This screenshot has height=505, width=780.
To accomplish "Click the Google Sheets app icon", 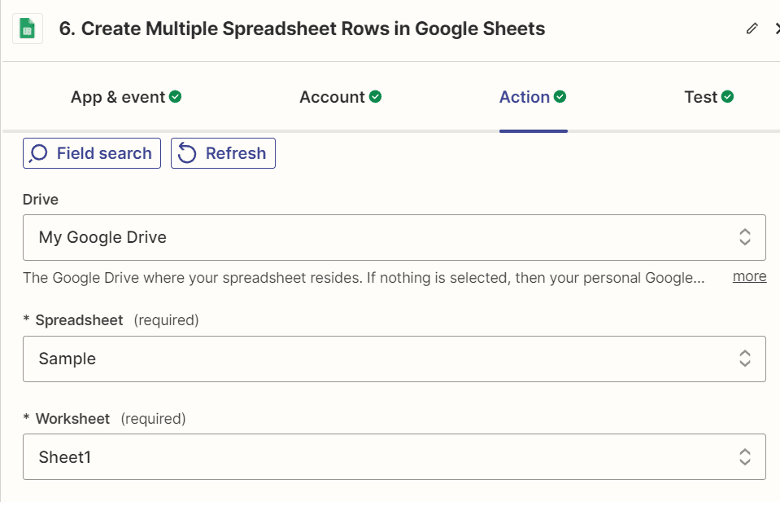I will click(x=27, y=29).
